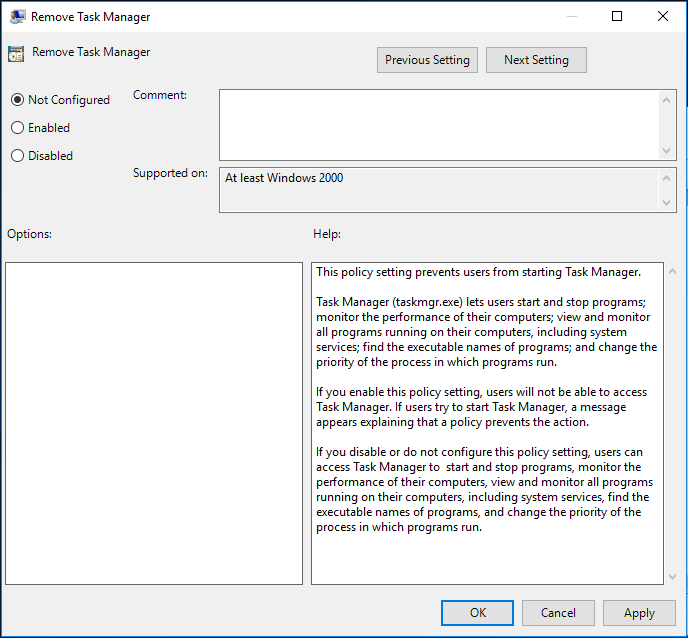
Task: Choose the Disabled radio option
Action: click(18, 156)
